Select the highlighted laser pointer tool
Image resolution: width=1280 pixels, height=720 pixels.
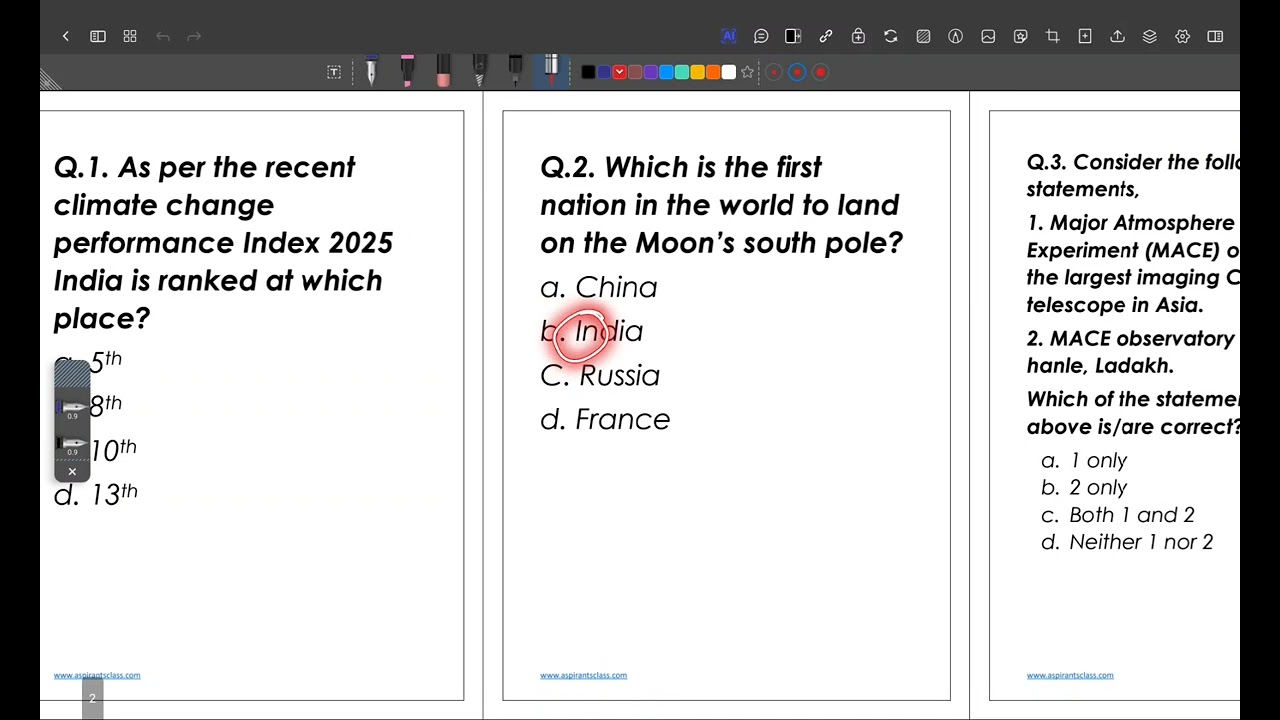(x=551, y=71)
